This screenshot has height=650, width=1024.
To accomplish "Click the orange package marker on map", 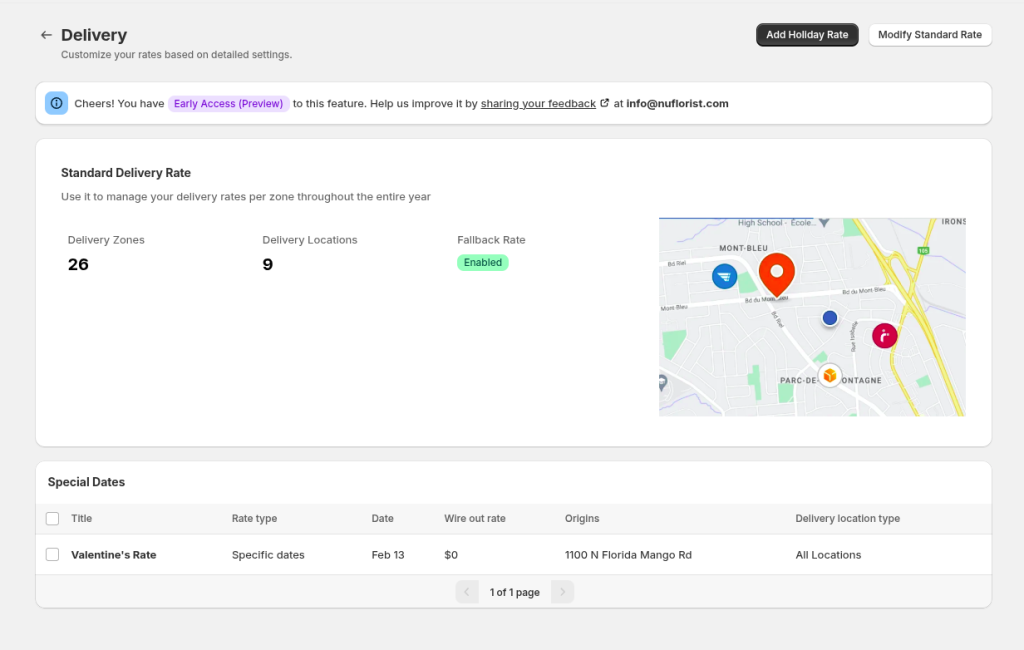I will coord(829,375).
